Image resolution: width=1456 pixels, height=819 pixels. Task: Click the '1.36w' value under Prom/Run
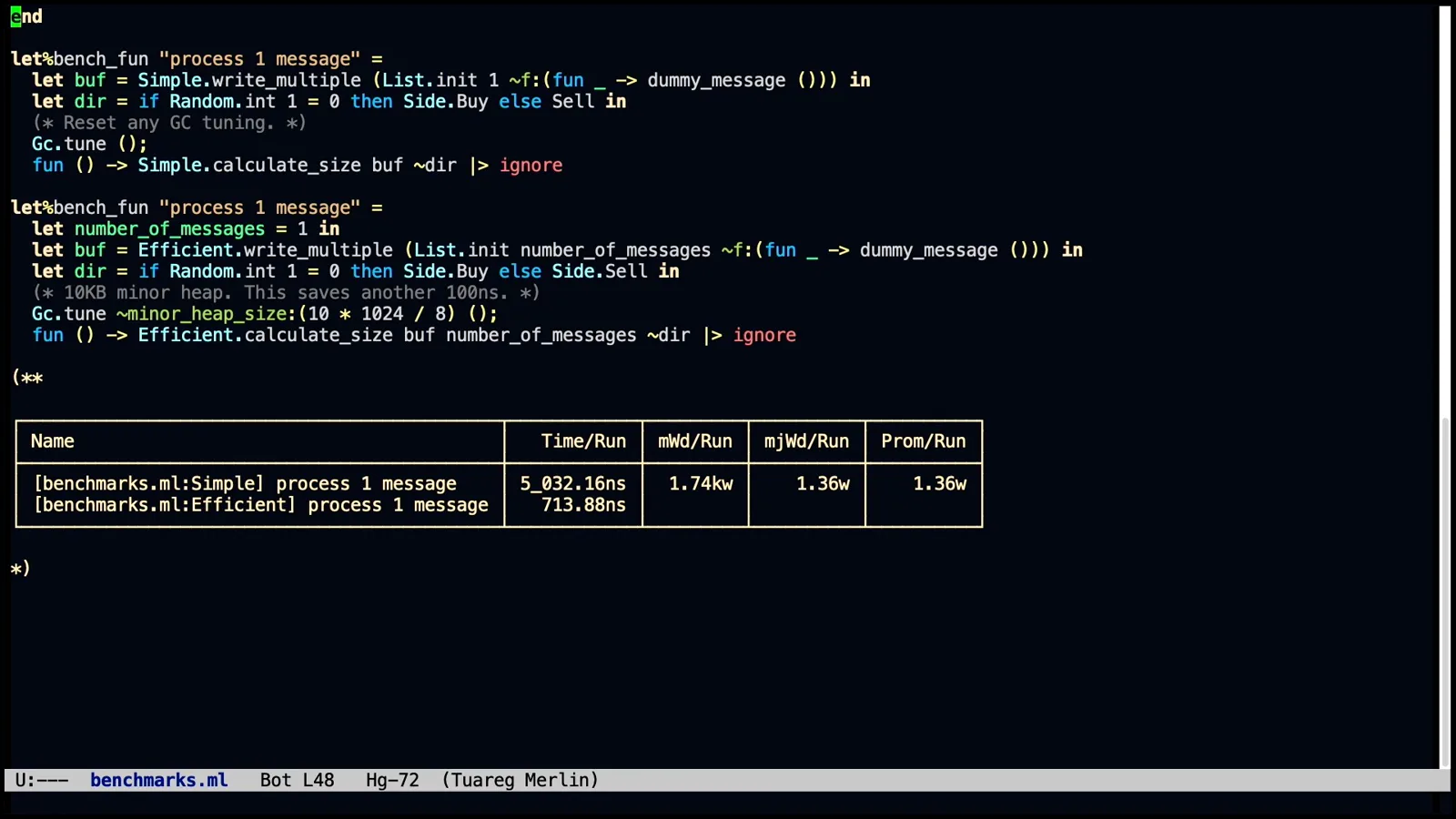click(x=940, y=483)
